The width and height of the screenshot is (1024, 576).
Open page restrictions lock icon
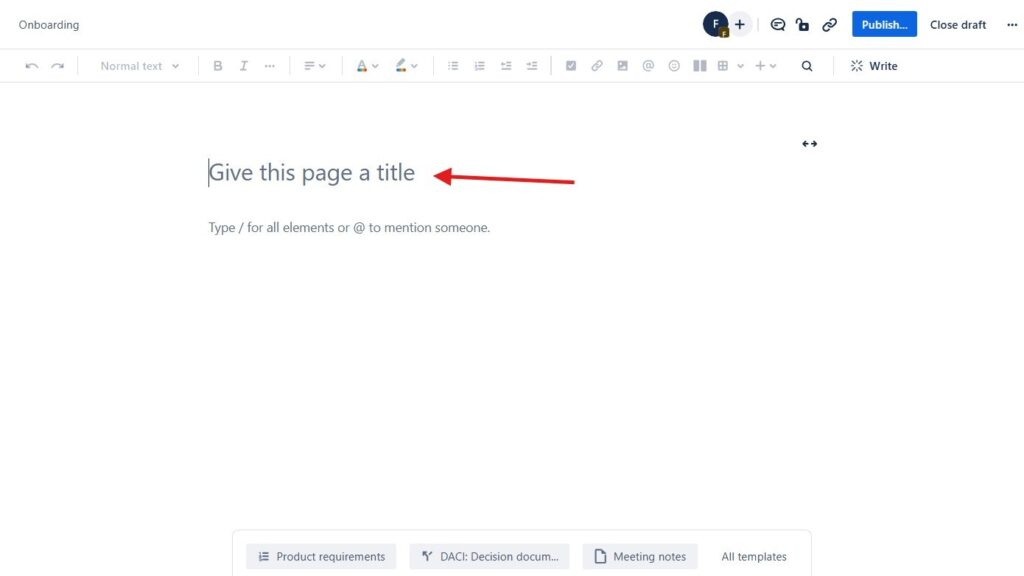point(803,25)
